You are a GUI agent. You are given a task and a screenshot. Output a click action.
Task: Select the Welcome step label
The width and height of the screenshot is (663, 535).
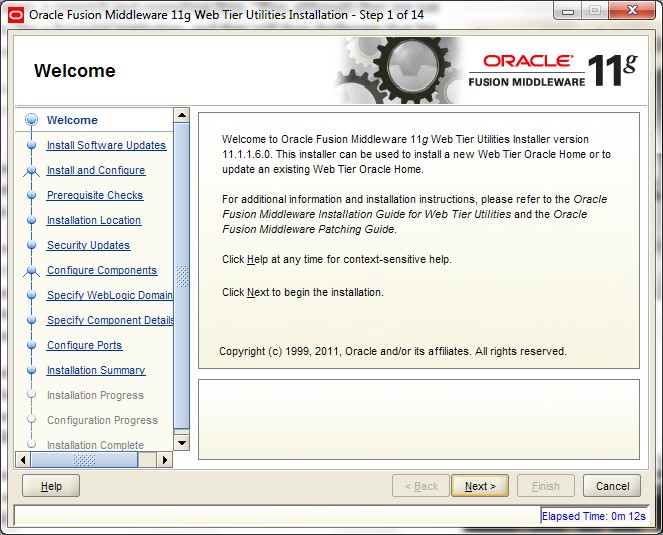pyautogui.click(x=72, y=120)
